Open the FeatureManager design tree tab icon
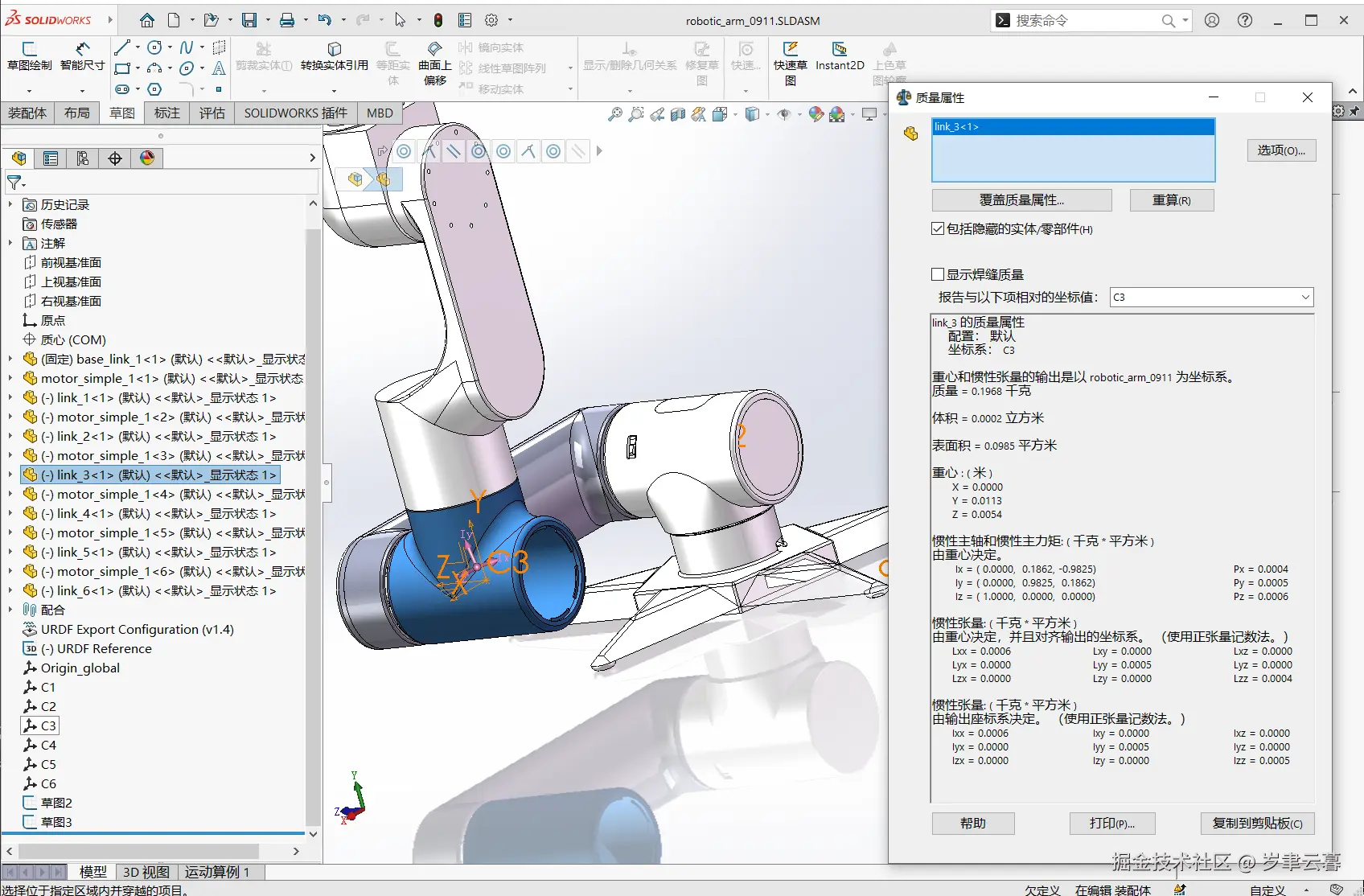The width and height of the screenshot is (1364, 896). point(19,158)
